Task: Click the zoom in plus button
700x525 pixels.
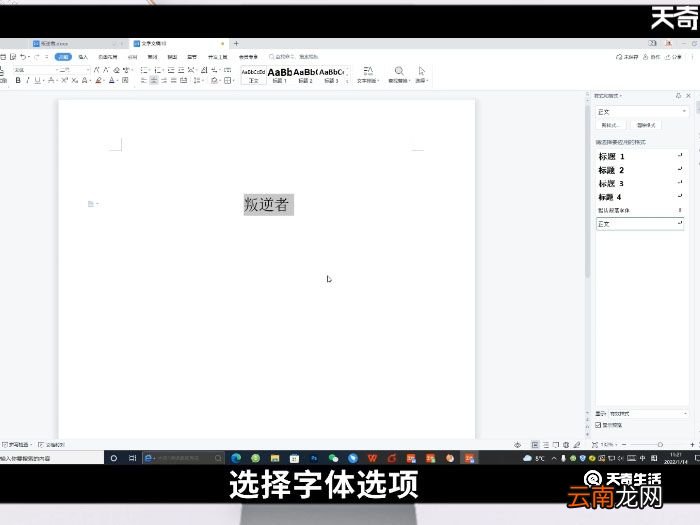Action: pos(692,445)
